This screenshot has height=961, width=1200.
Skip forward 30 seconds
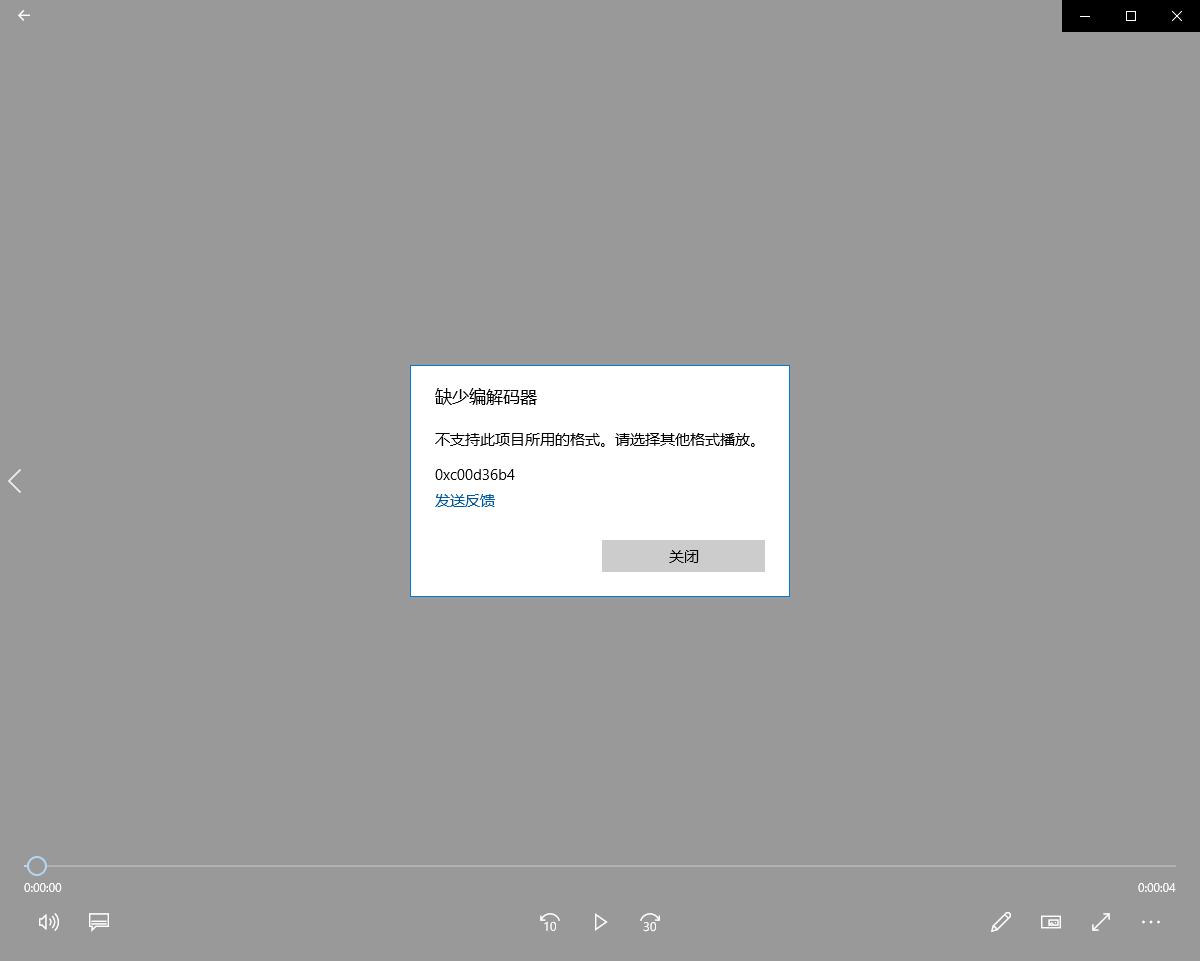[650, 922]
